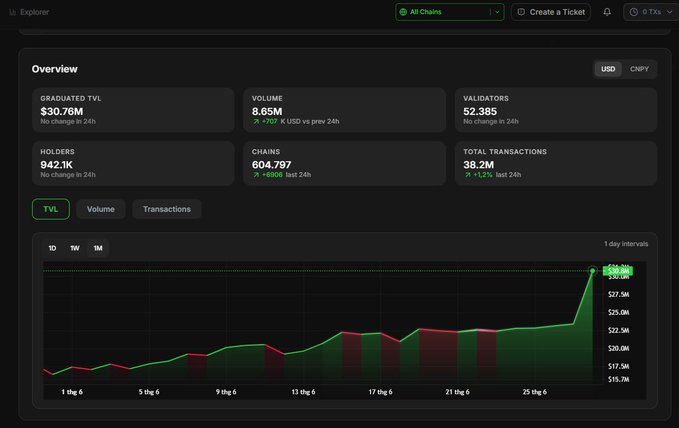
Task: Click the green data point at chart peak
Action: 592,271
